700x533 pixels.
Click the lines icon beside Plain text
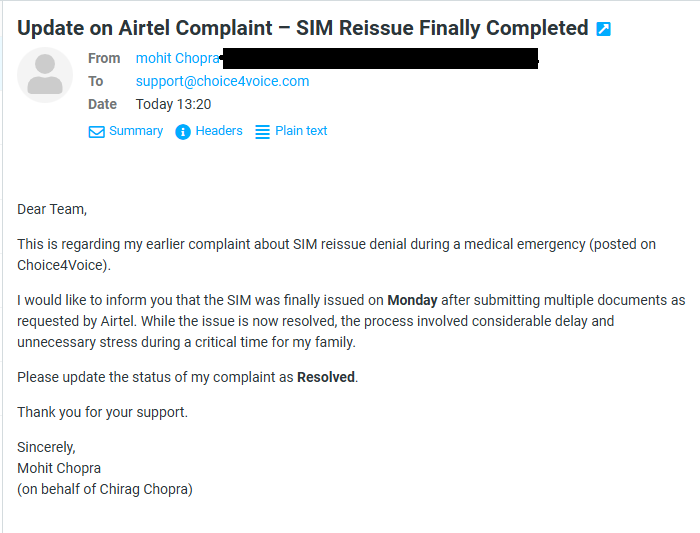tap(263, 132)
